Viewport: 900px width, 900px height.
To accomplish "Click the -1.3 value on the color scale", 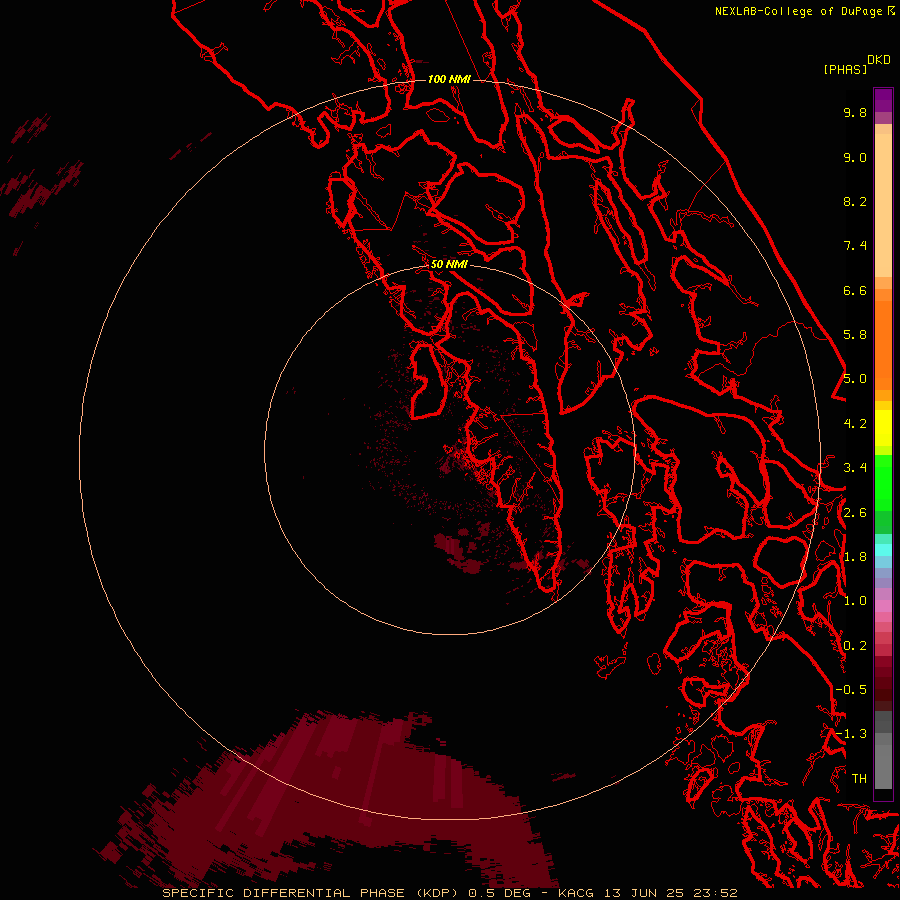I will click(851, 734).
